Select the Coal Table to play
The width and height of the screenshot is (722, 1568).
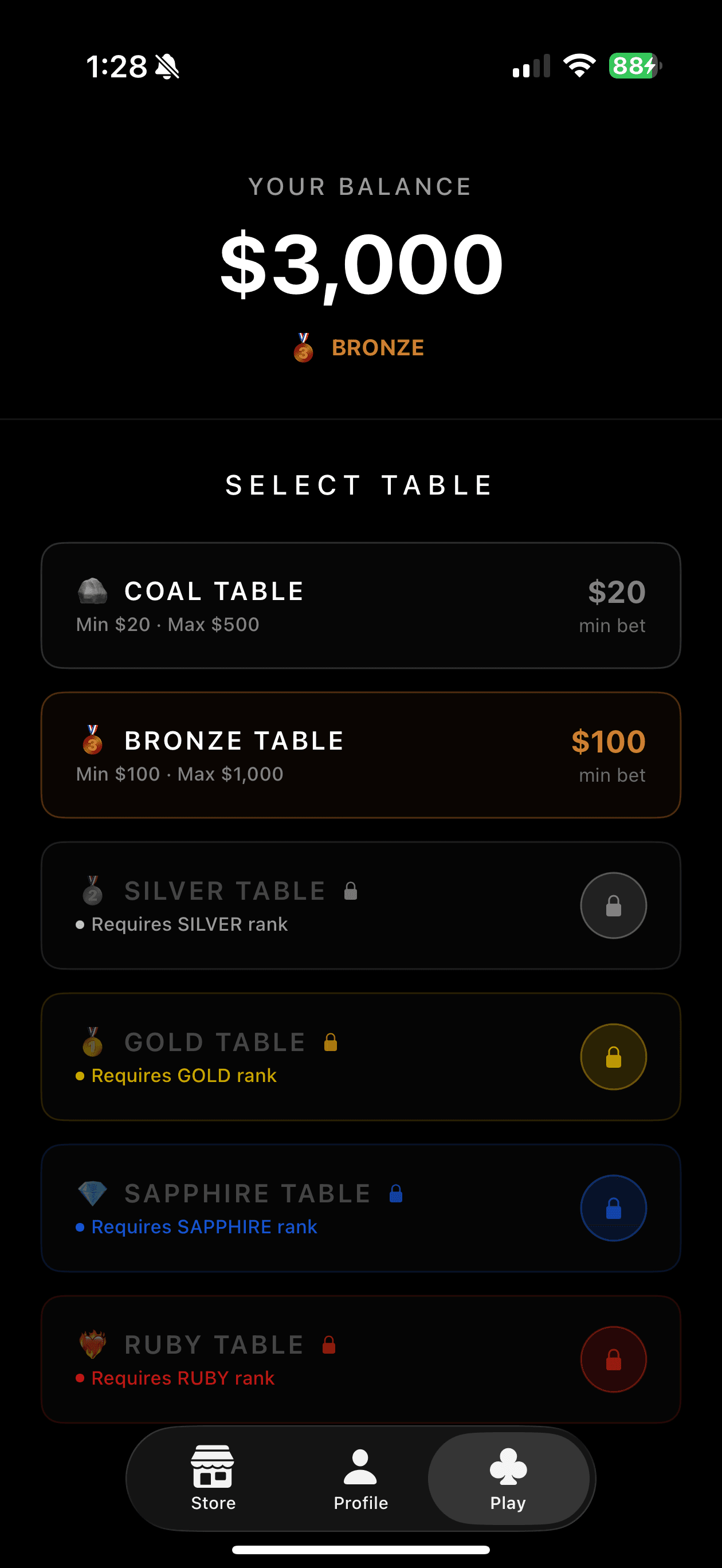tap(360, 605)
